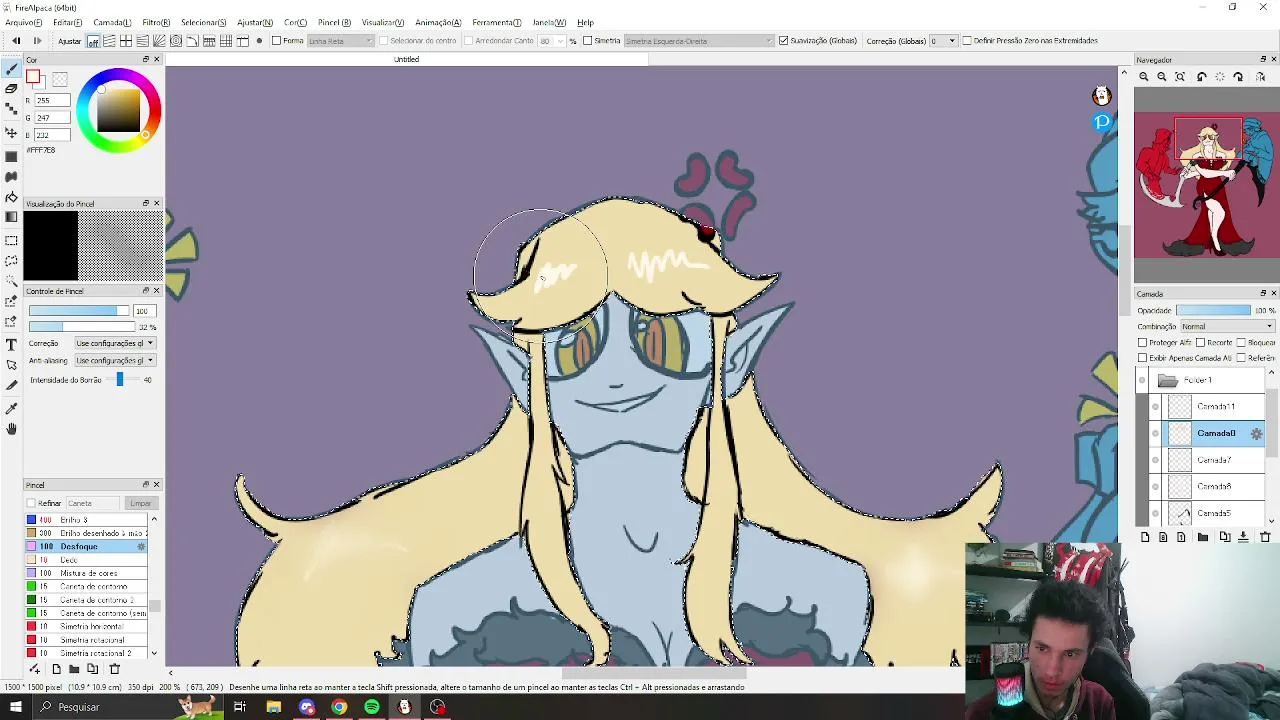The width and height of the screenshot is (1280, 720).
Task: Zoom in using the Navigator magnifier plus
Action: [1144, 77]
